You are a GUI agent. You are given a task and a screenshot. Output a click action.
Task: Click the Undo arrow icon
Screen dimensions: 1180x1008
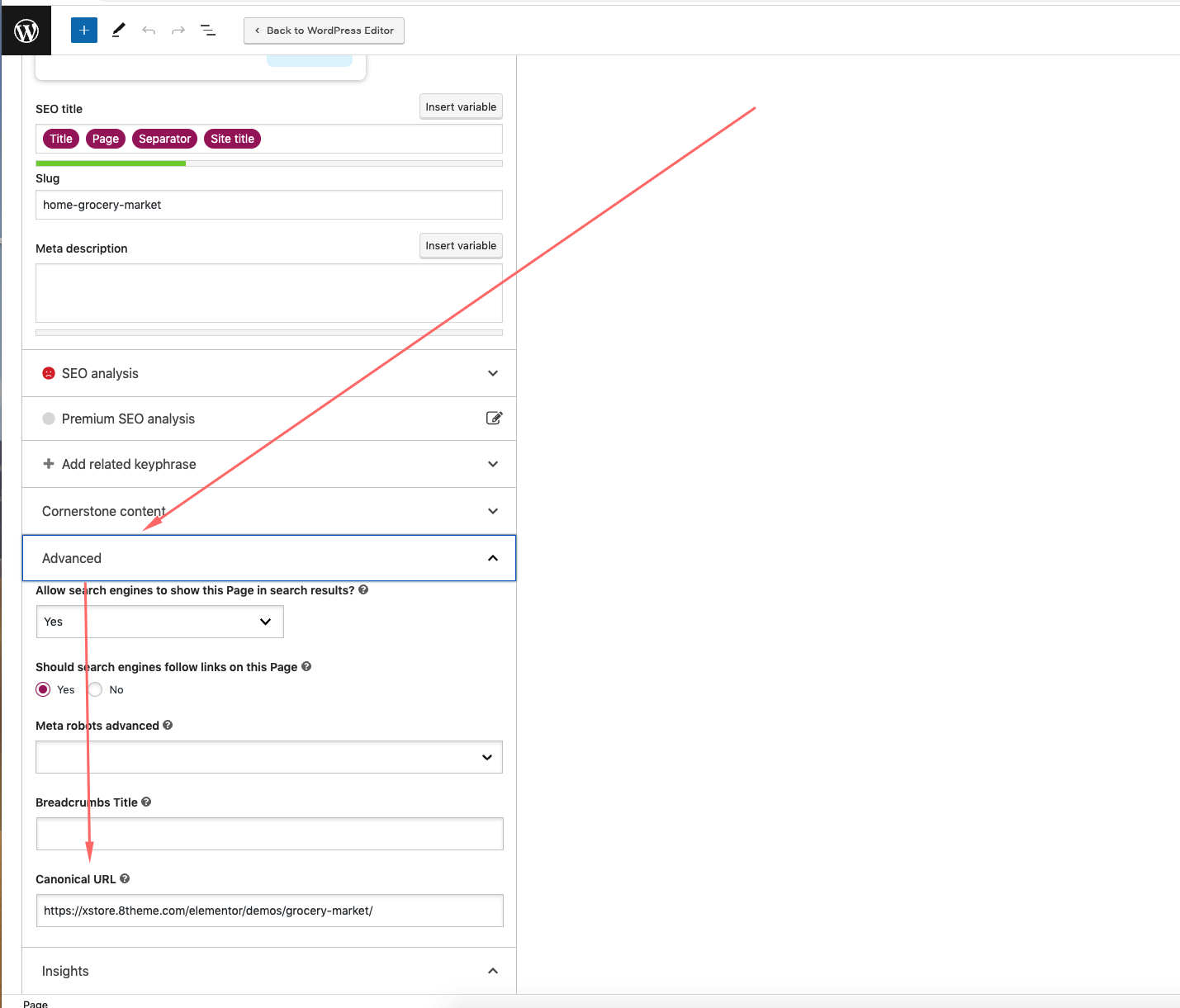pyautogui.click(x=149, y=31)
